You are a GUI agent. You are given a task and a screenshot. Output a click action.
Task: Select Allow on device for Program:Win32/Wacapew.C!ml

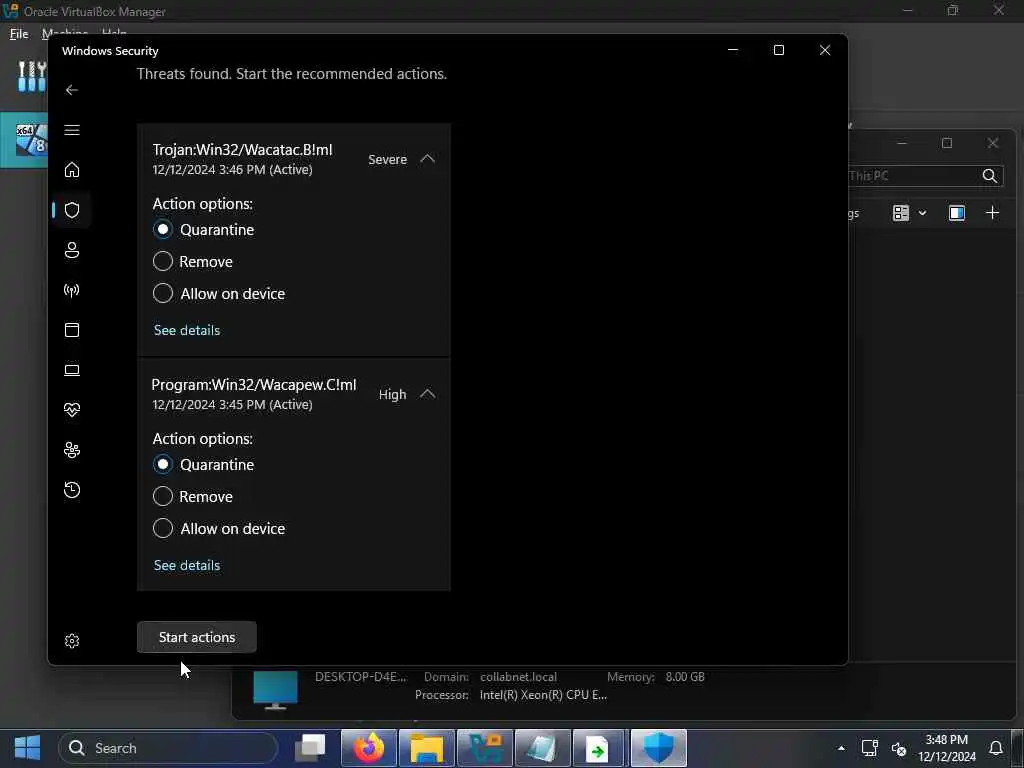(163, 528)
